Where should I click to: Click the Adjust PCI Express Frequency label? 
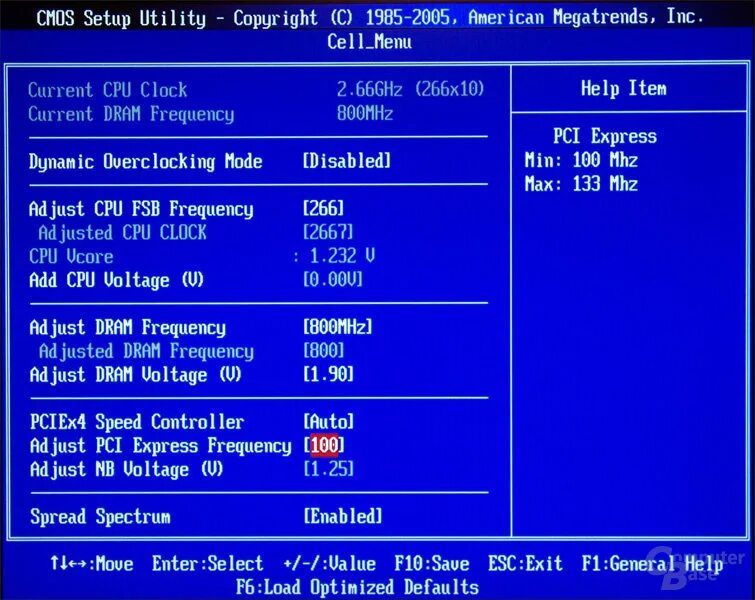tap(160, 446)
